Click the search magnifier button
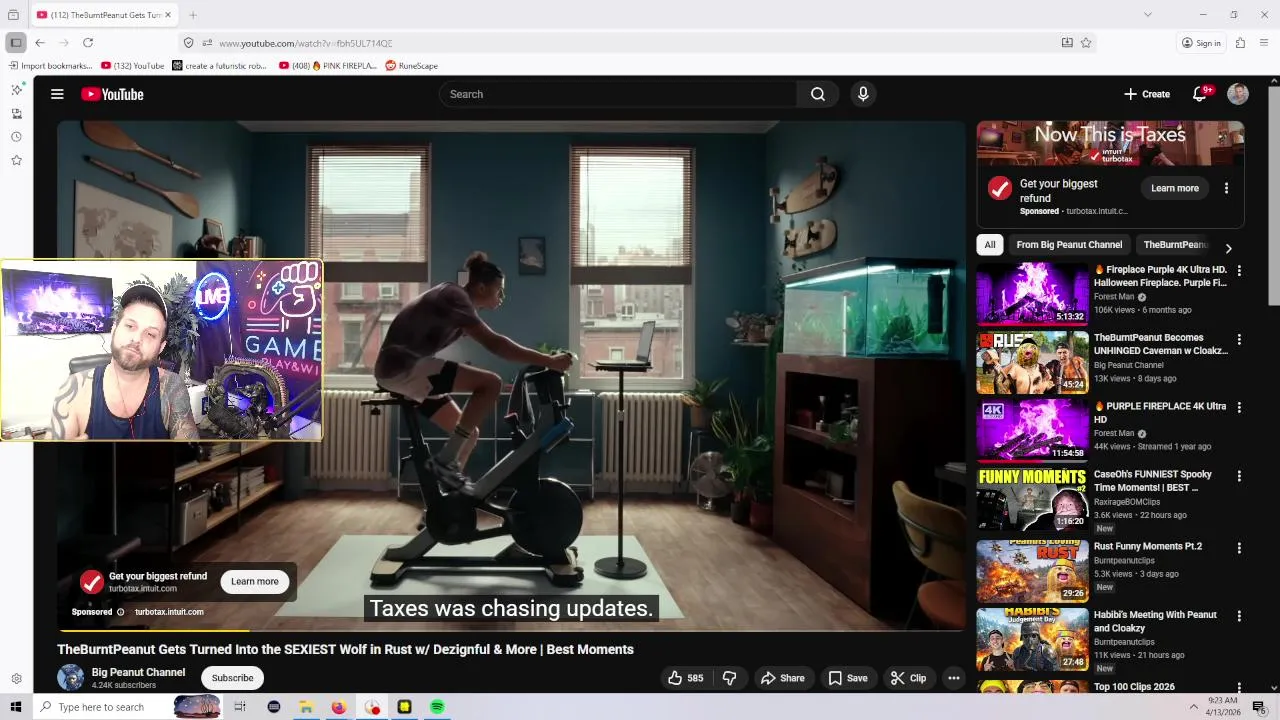The width and height of the screenshot is (1280, 720). (x=818, y=94)
